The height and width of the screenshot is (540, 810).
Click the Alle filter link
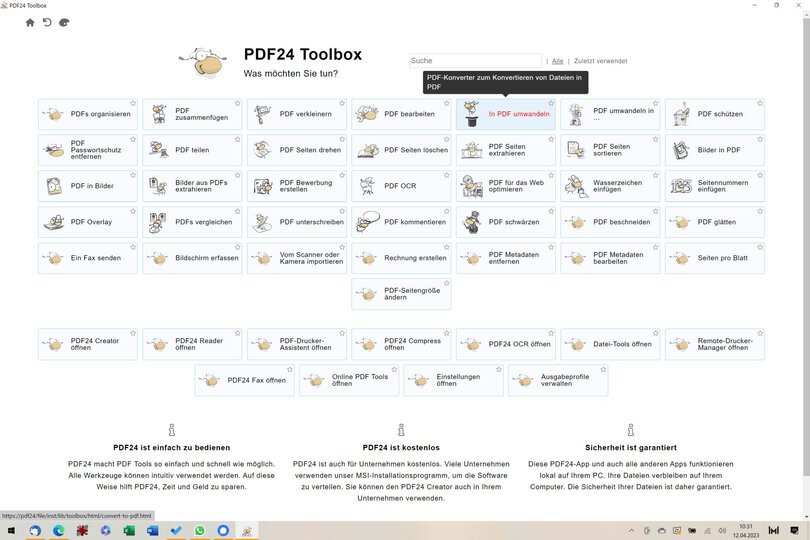click(557, 61)
